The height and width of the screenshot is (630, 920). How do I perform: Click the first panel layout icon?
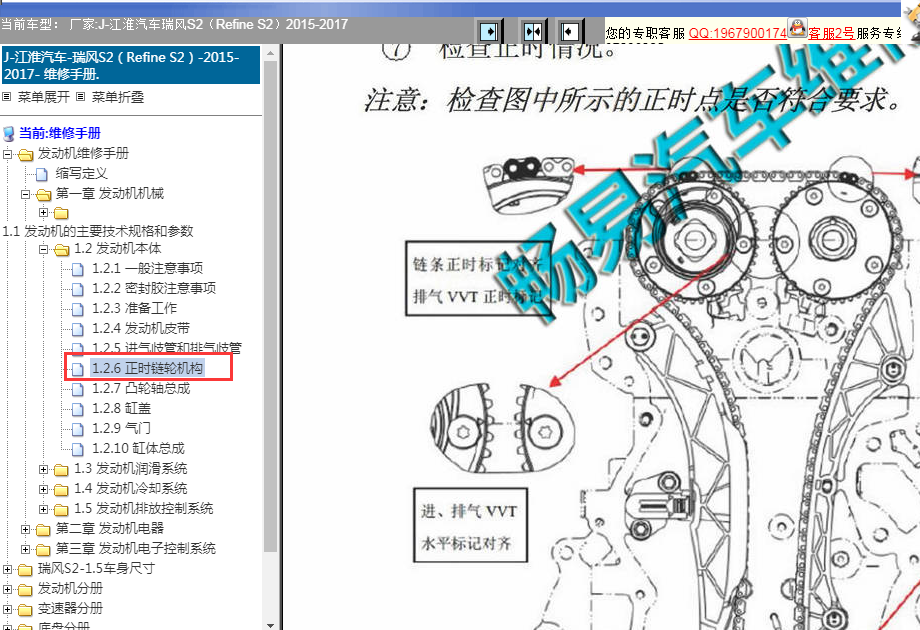pyautogui.click(x=489, y=31)
